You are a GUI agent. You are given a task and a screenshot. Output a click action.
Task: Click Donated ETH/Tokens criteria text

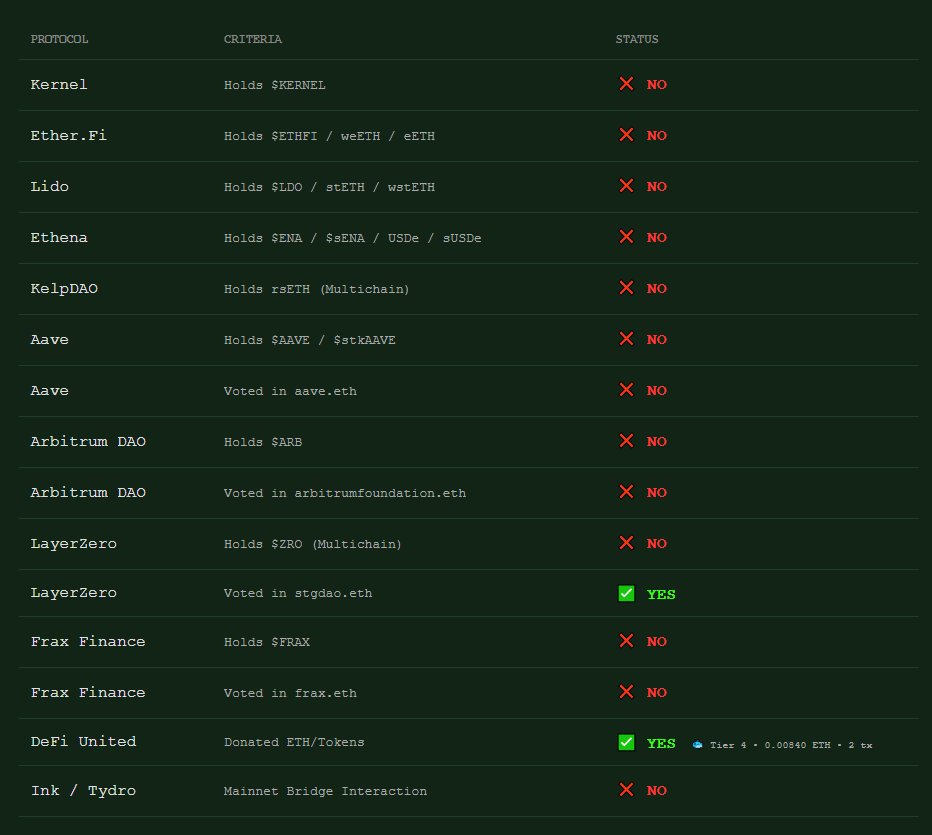click(x=294, y=742)
